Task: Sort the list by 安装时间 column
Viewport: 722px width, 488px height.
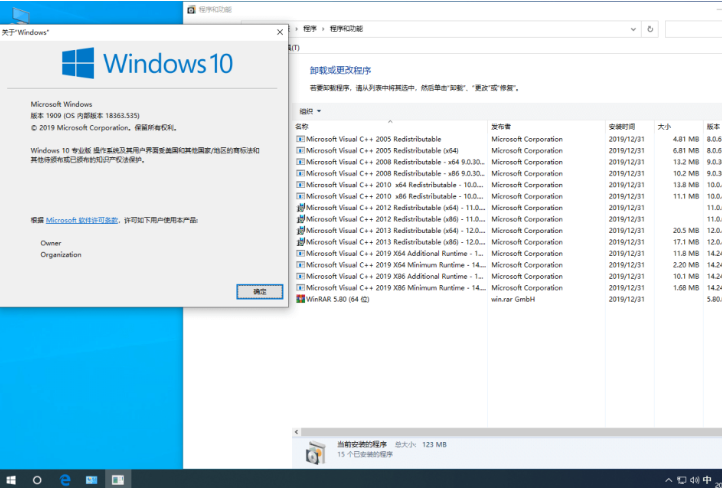Action: (622, 126)
